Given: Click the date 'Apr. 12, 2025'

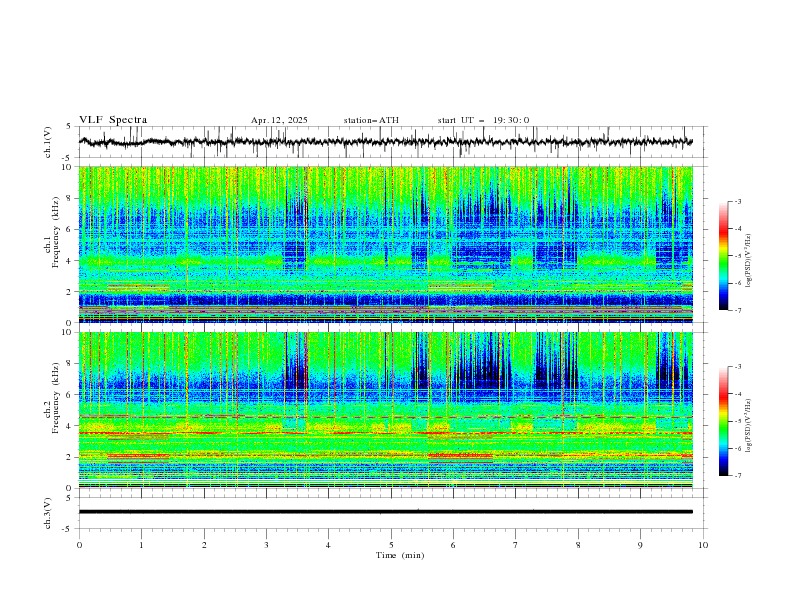Looking at the screenshot, I should tap(279, 120).
